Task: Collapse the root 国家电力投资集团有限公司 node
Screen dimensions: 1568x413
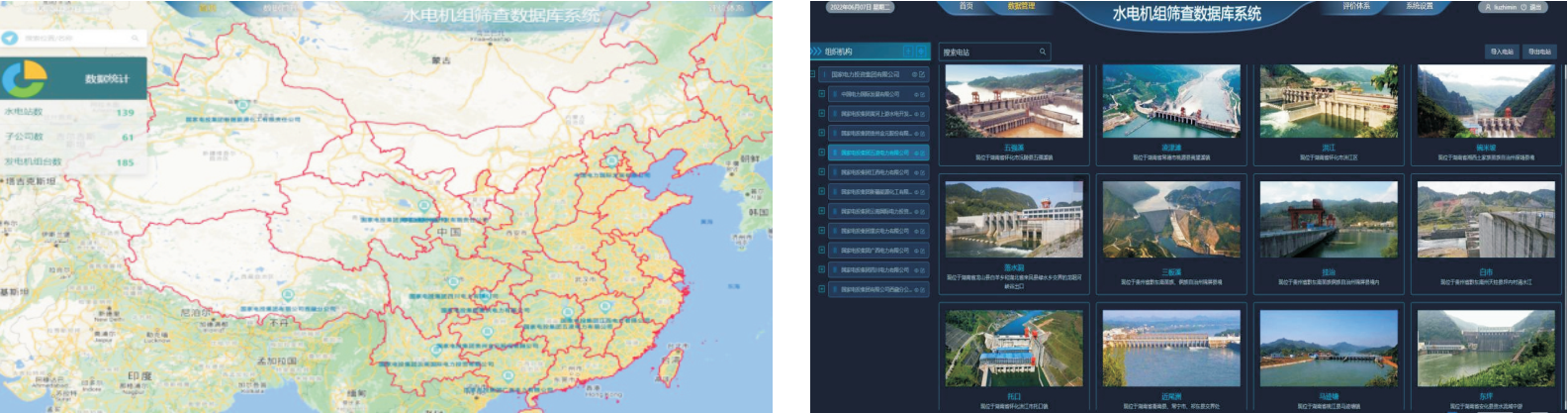Action: pos(813,74)
